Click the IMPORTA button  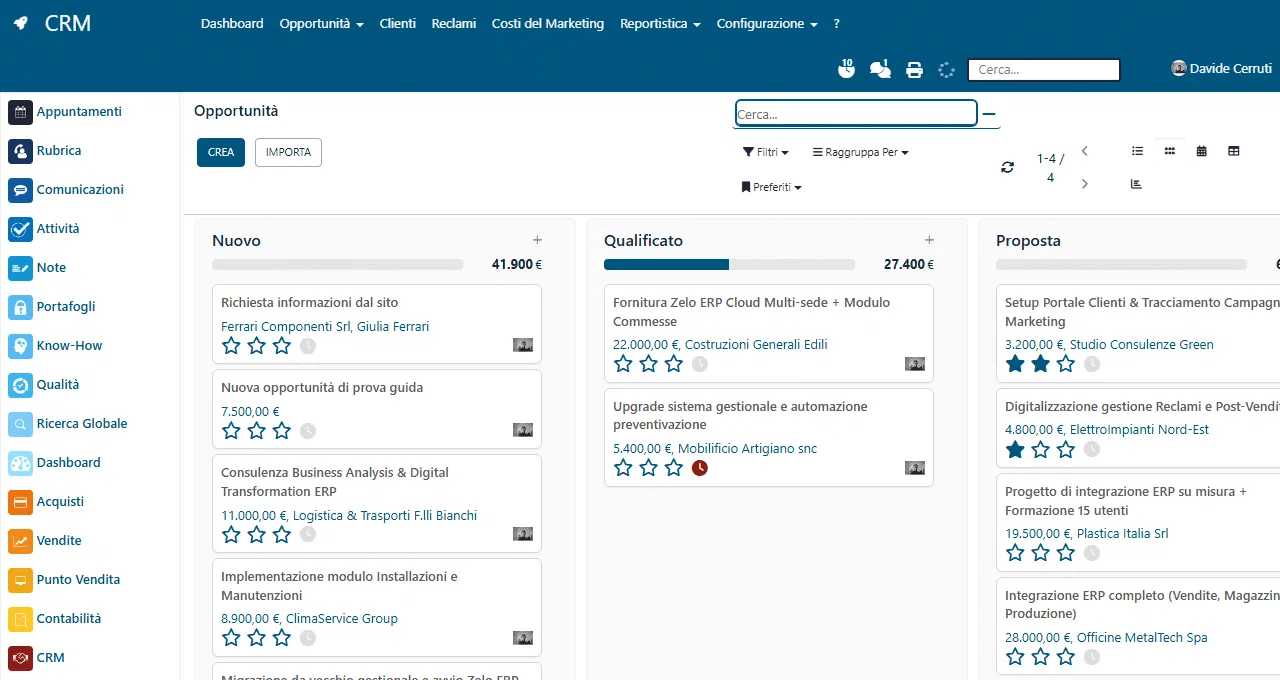(288, 152)
